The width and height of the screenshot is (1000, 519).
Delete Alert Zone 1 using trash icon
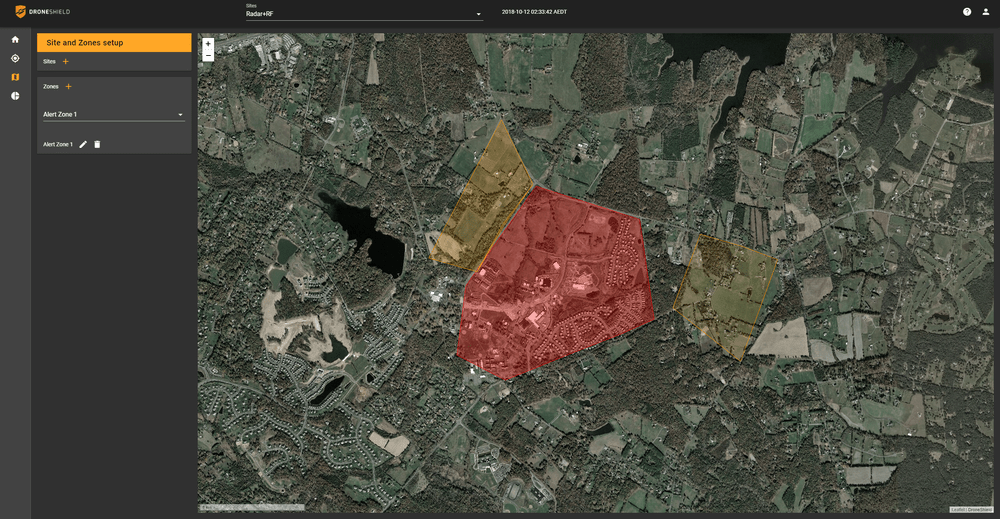pos(97,145)
